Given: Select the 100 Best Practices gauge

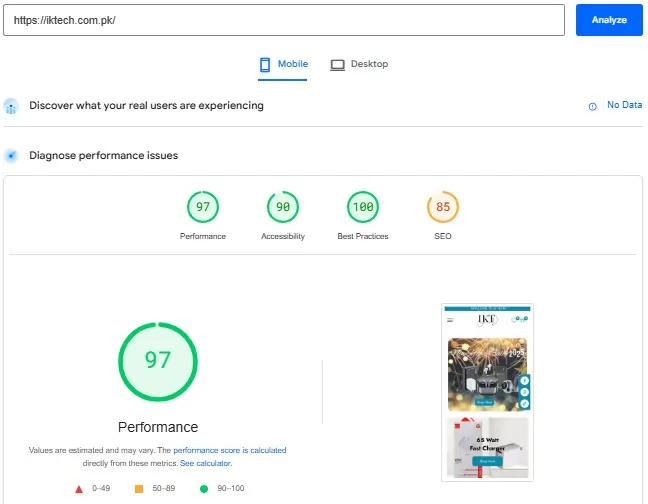Looking at the screenshot, I should [363, 207].
